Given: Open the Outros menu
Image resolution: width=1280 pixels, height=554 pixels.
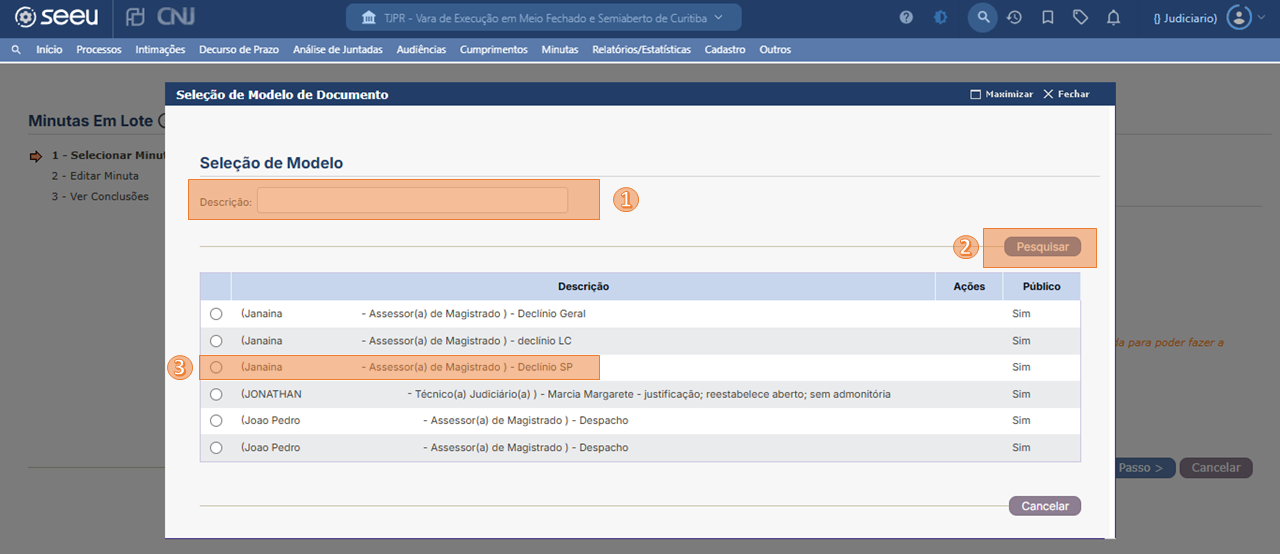Looking at the screenshot, I should coord(775,50).
